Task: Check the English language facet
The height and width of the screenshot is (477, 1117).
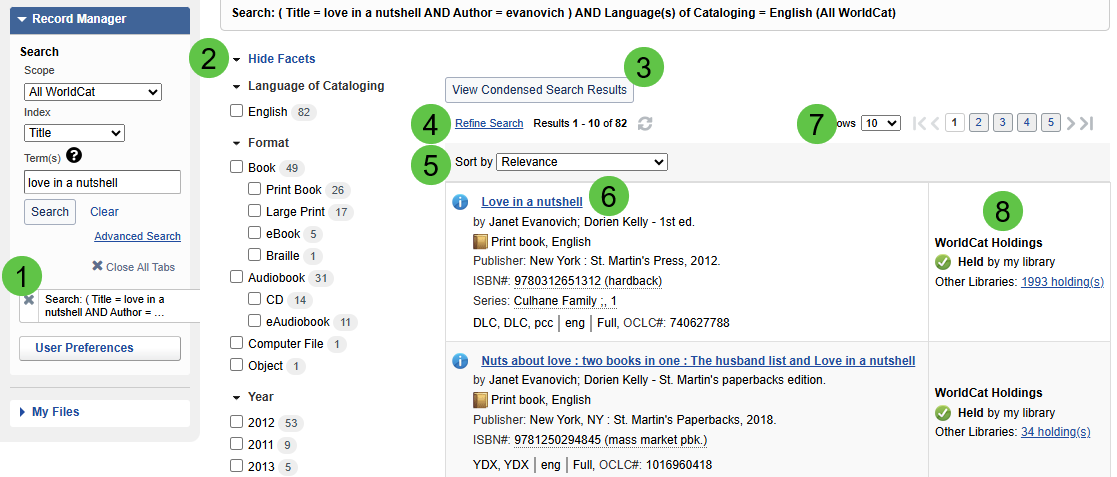Action: tap(237, 111)
